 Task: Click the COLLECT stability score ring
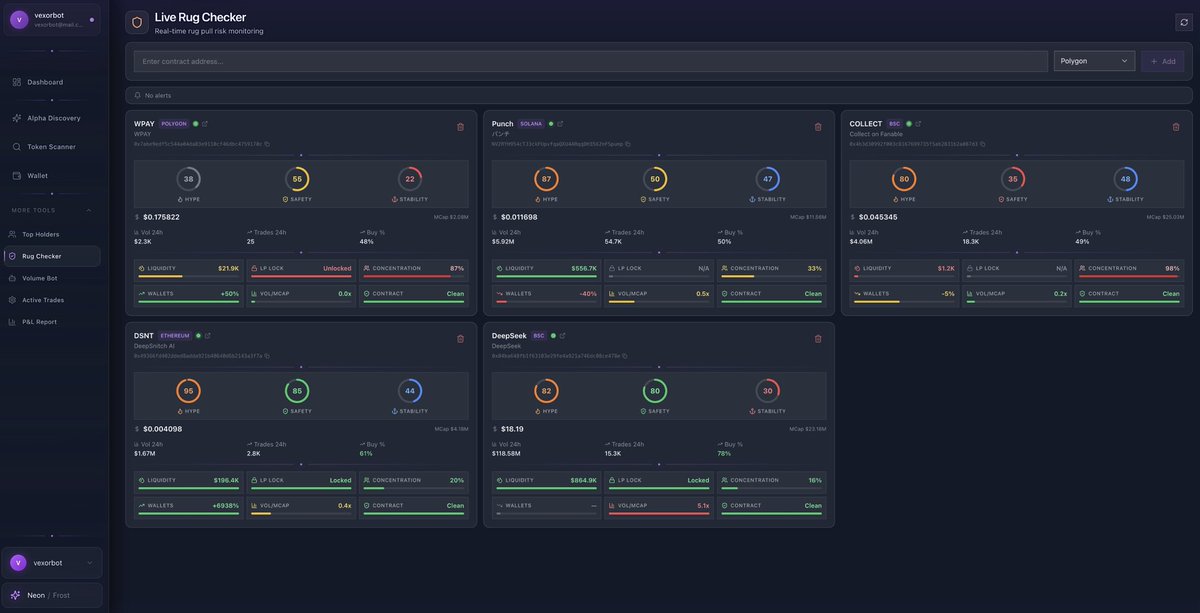pos(1125,179)
